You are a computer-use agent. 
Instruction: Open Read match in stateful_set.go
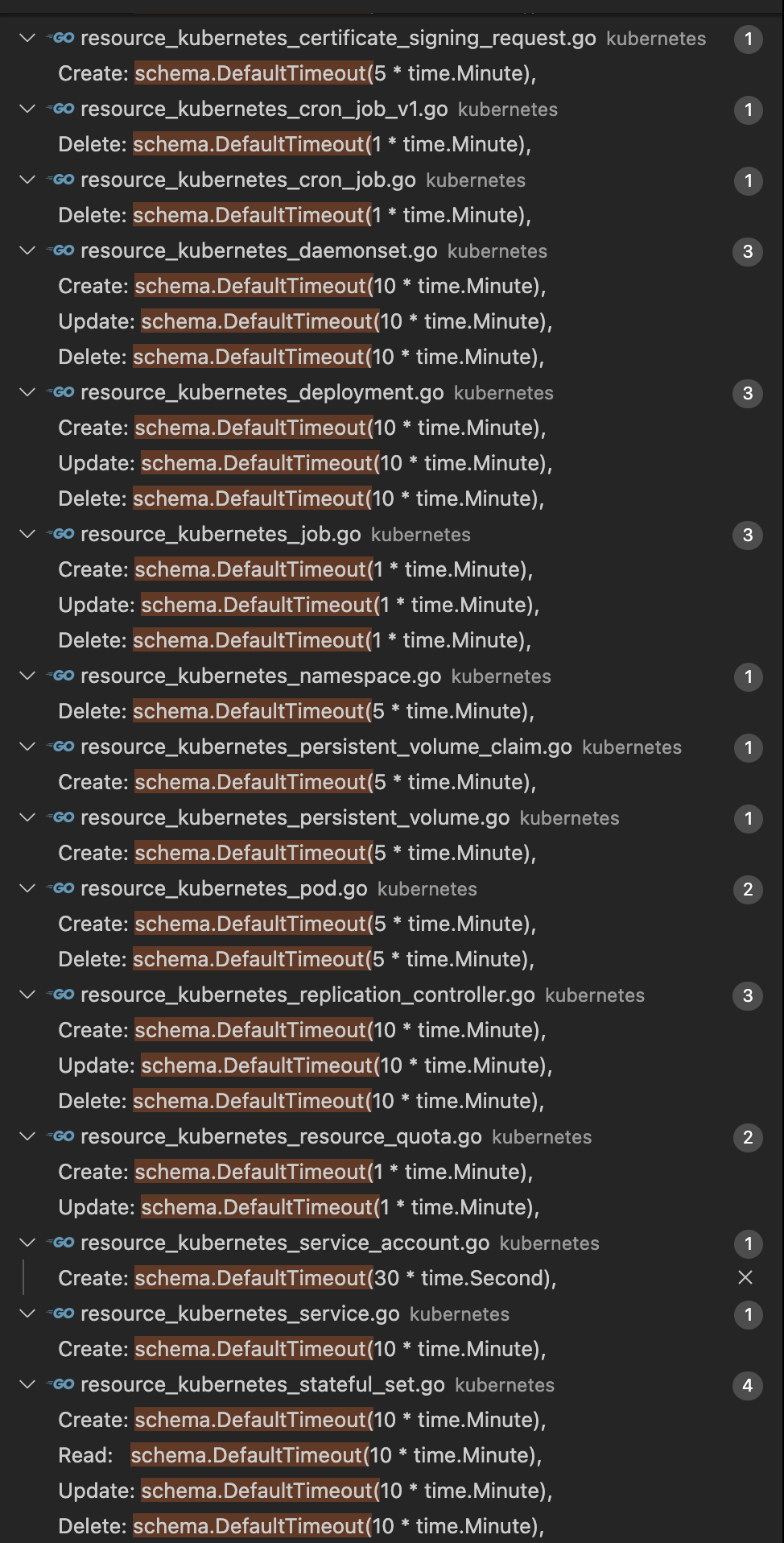tap(300, 1455)
